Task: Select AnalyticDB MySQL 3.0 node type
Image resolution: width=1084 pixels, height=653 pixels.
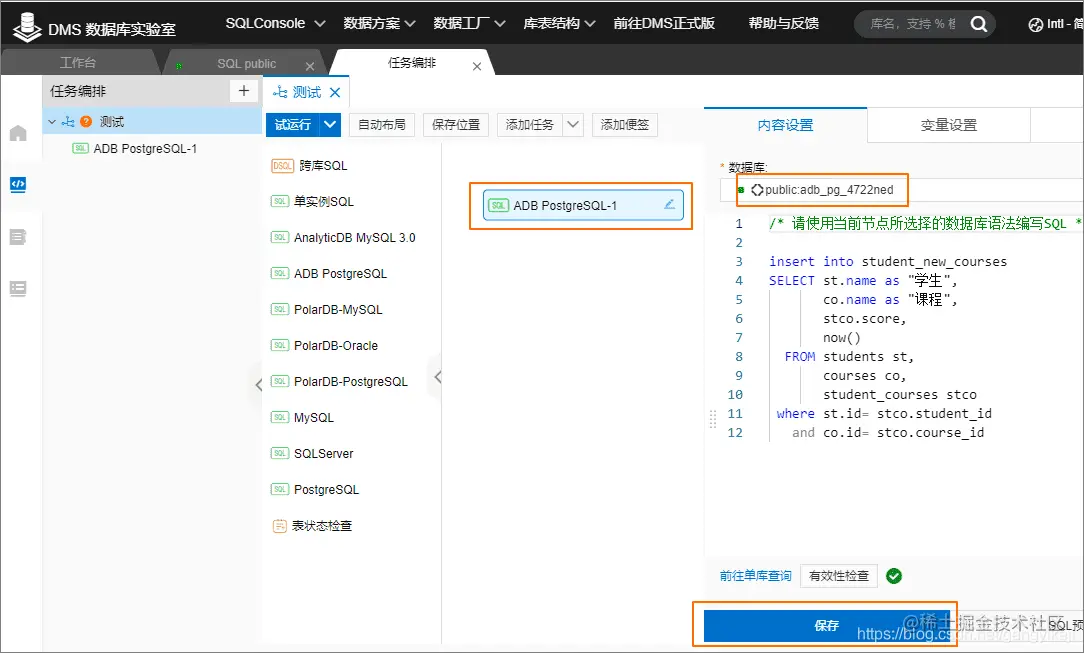Action: 343,238
